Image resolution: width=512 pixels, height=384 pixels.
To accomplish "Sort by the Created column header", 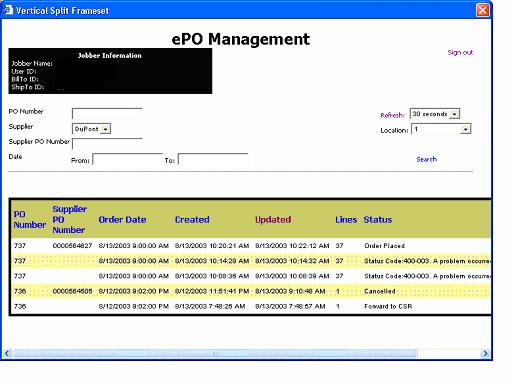I will [x=192, y=220].
